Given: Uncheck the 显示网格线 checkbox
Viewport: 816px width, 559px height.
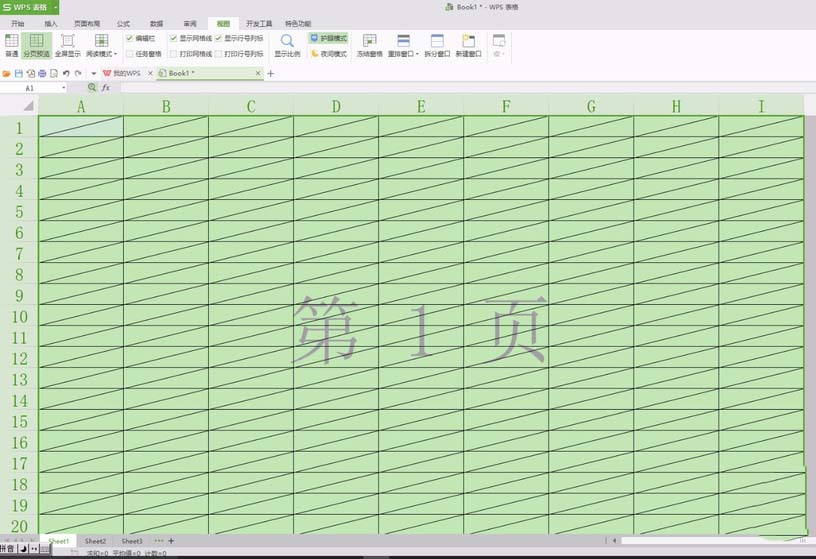Looking at the screenshot, I should pyautogui.click(x=173, y=38).
